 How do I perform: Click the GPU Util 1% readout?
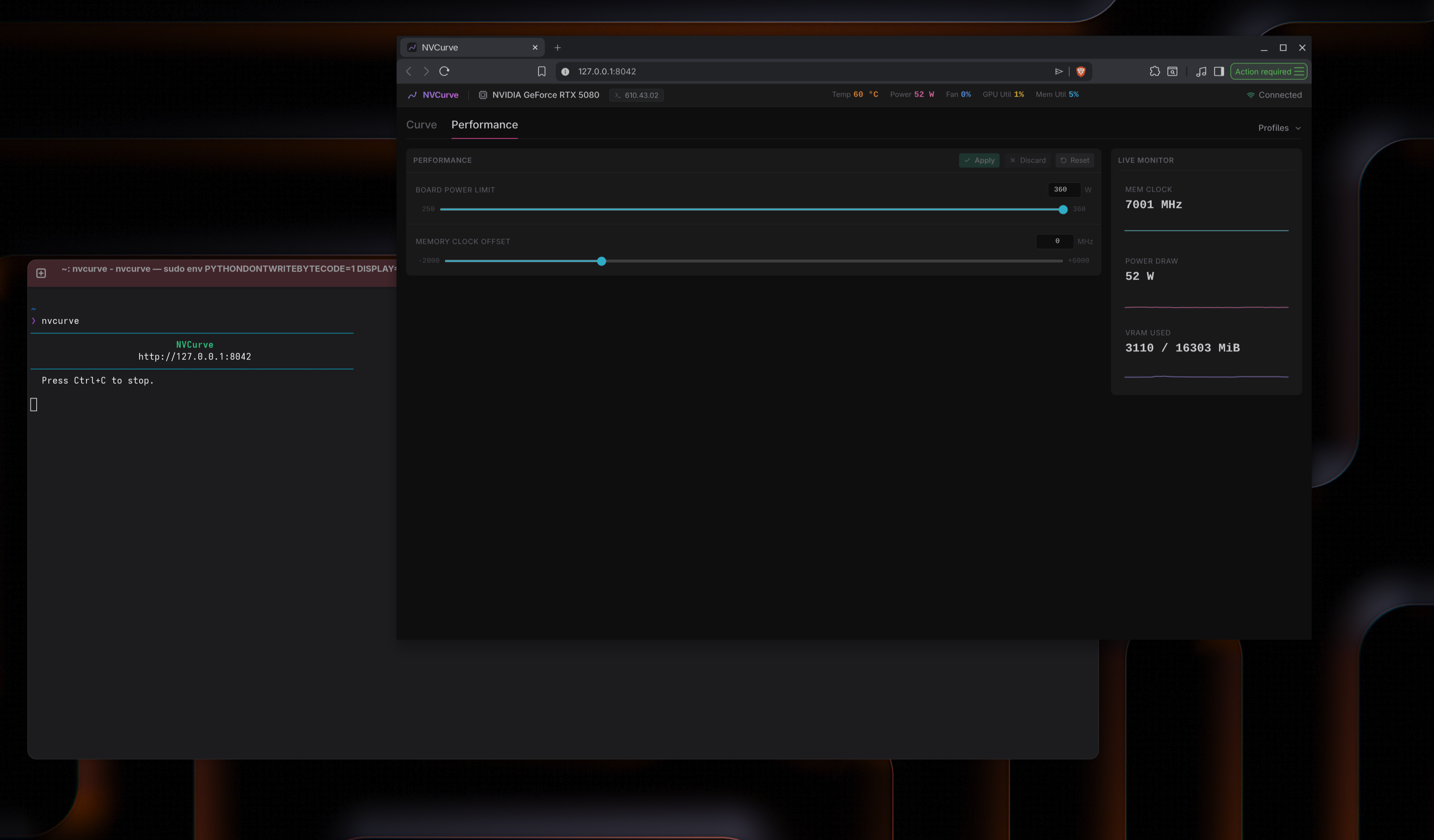point(1003,95)
